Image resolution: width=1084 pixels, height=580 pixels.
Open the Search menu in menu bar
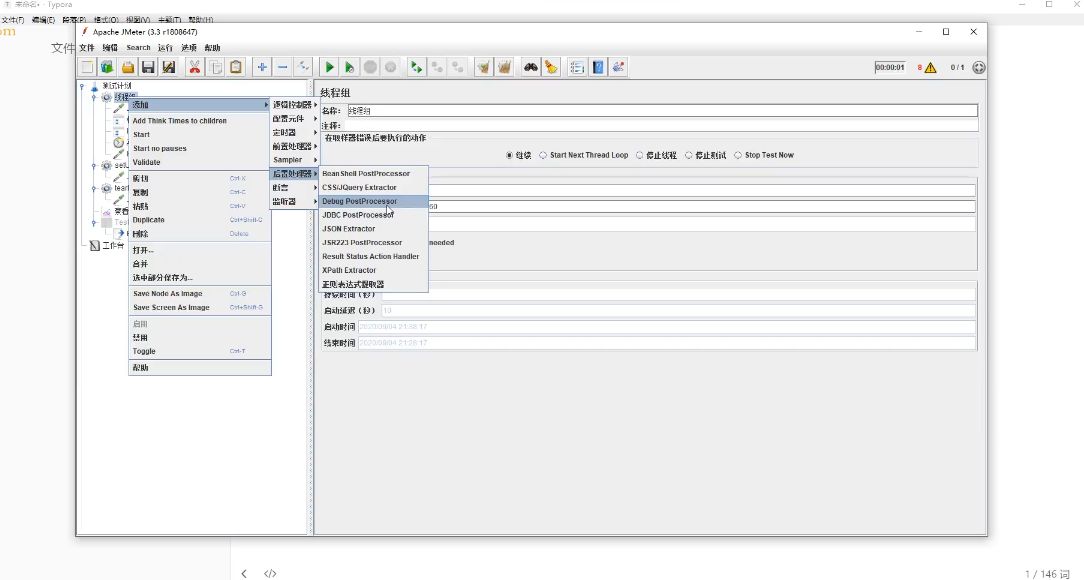point(138,48)
